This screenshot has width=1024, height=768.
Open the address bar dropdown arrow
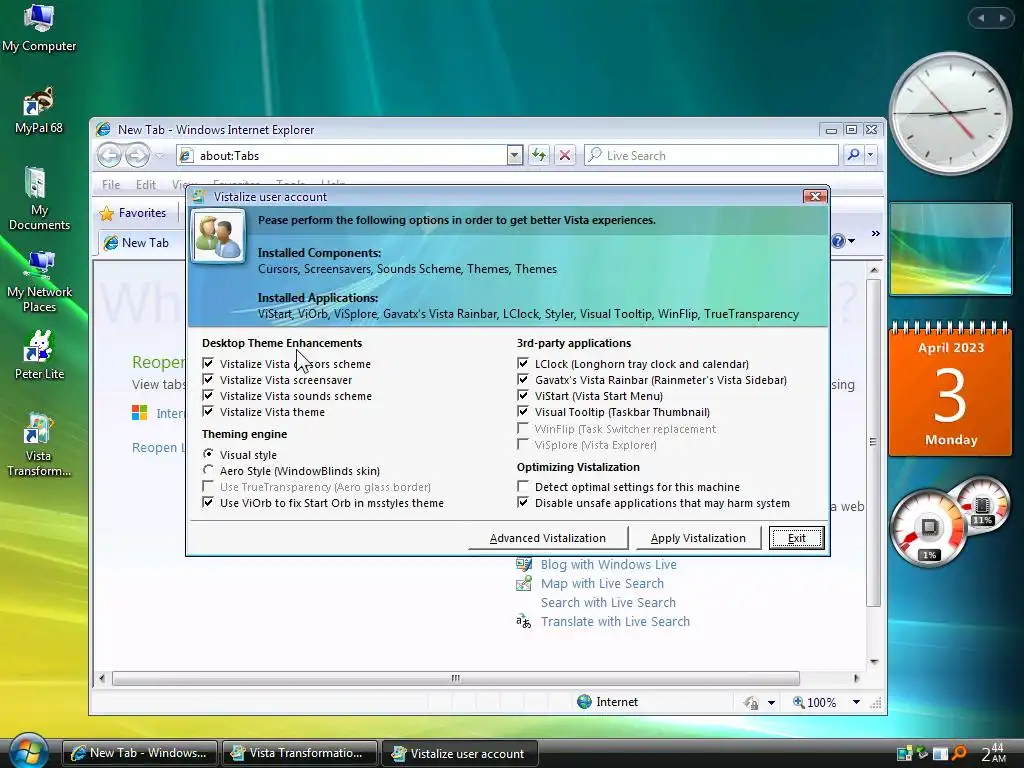pos(515,155)
